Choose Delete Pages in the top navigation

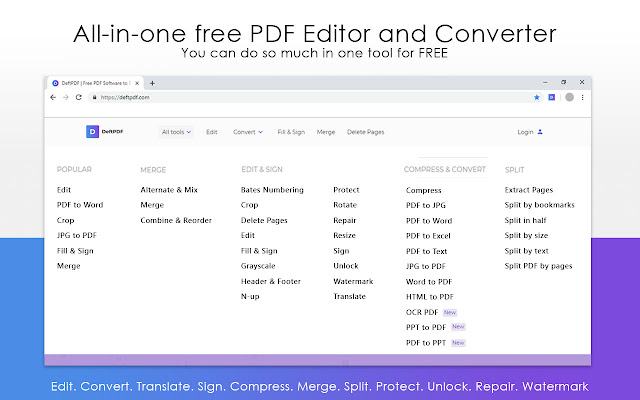364,132
